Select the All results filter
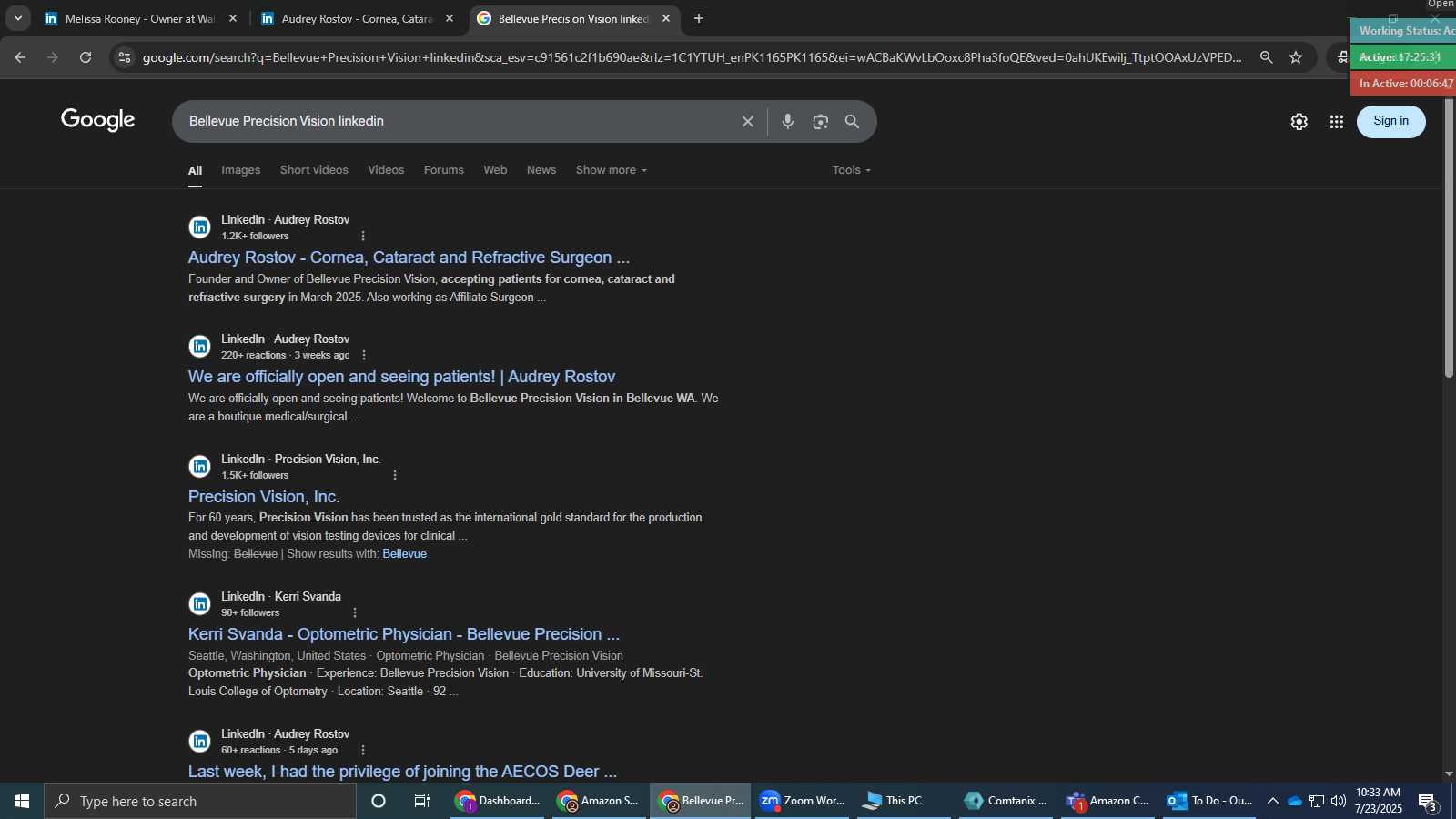Image resolution: width=1456 pixels, height=819 pixels. 195,170
